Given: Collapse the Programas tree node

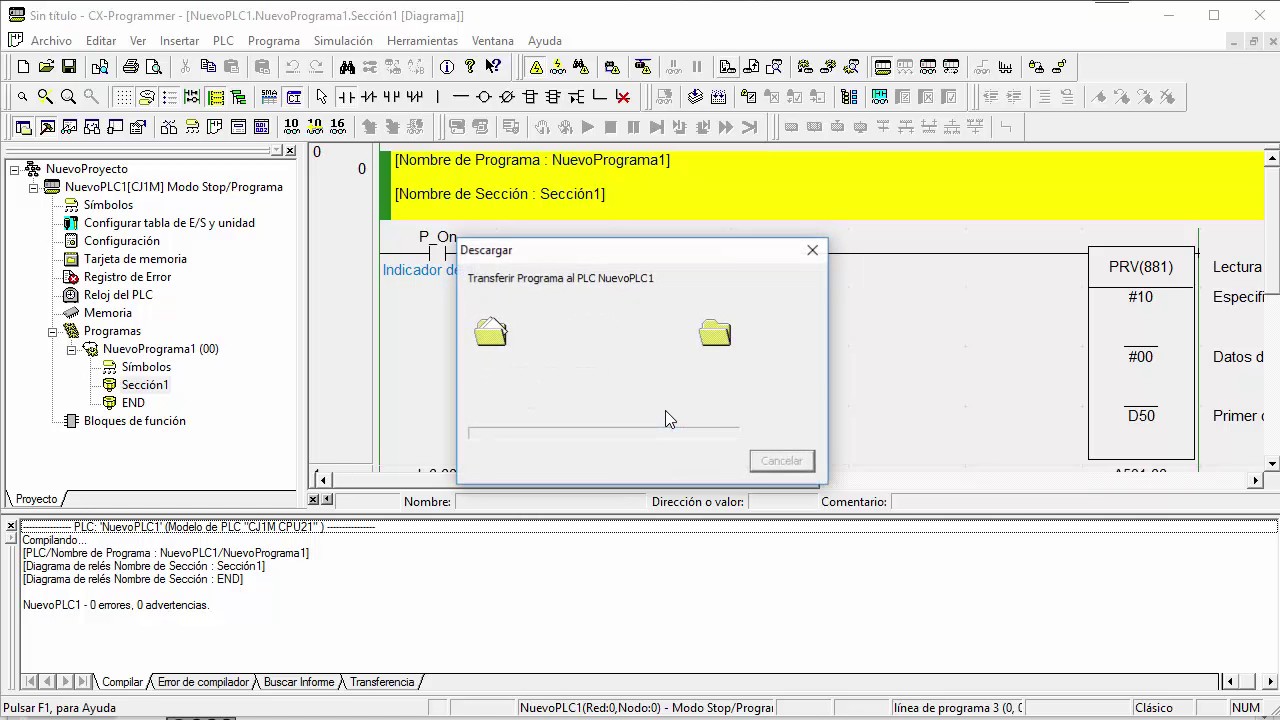Looking at the screenshot, I should (x=53, y=331).
